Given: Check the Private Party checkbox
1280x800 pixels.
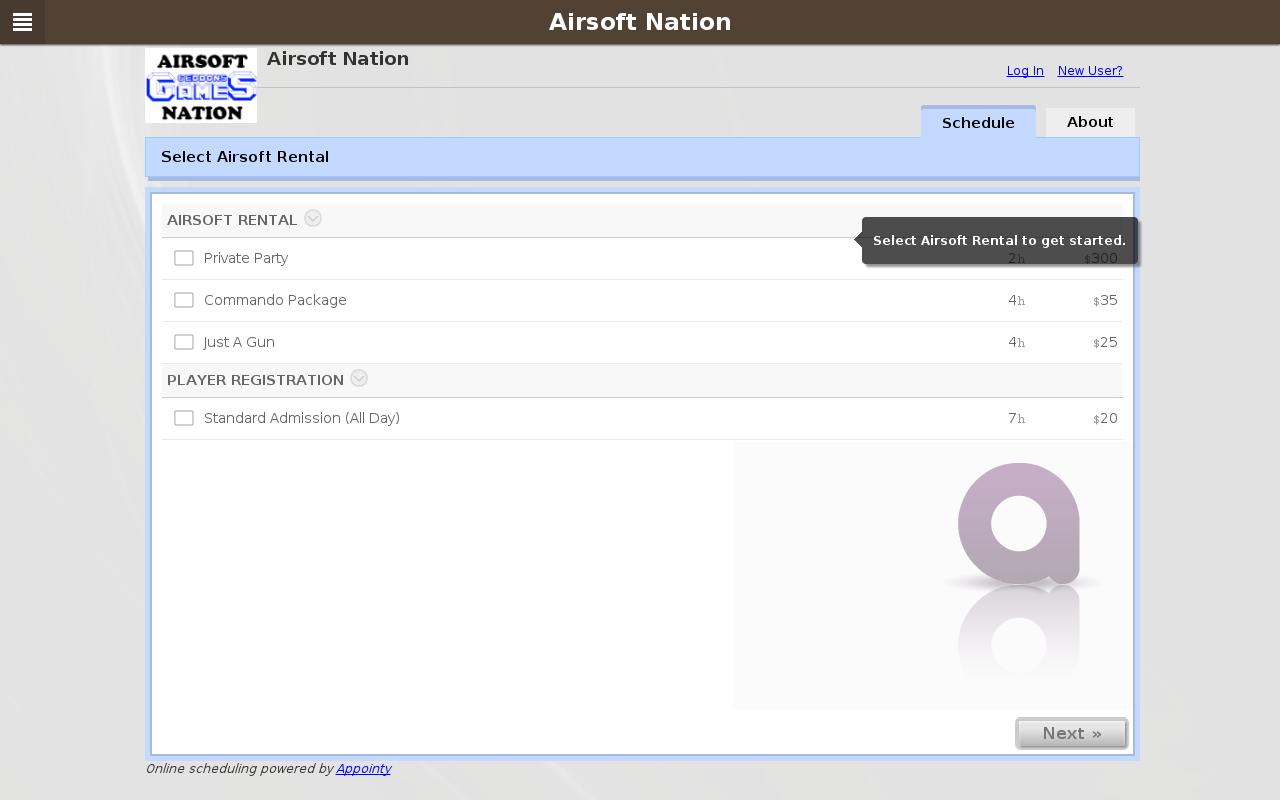Looking at the screenshot, I should click(184, 258).
